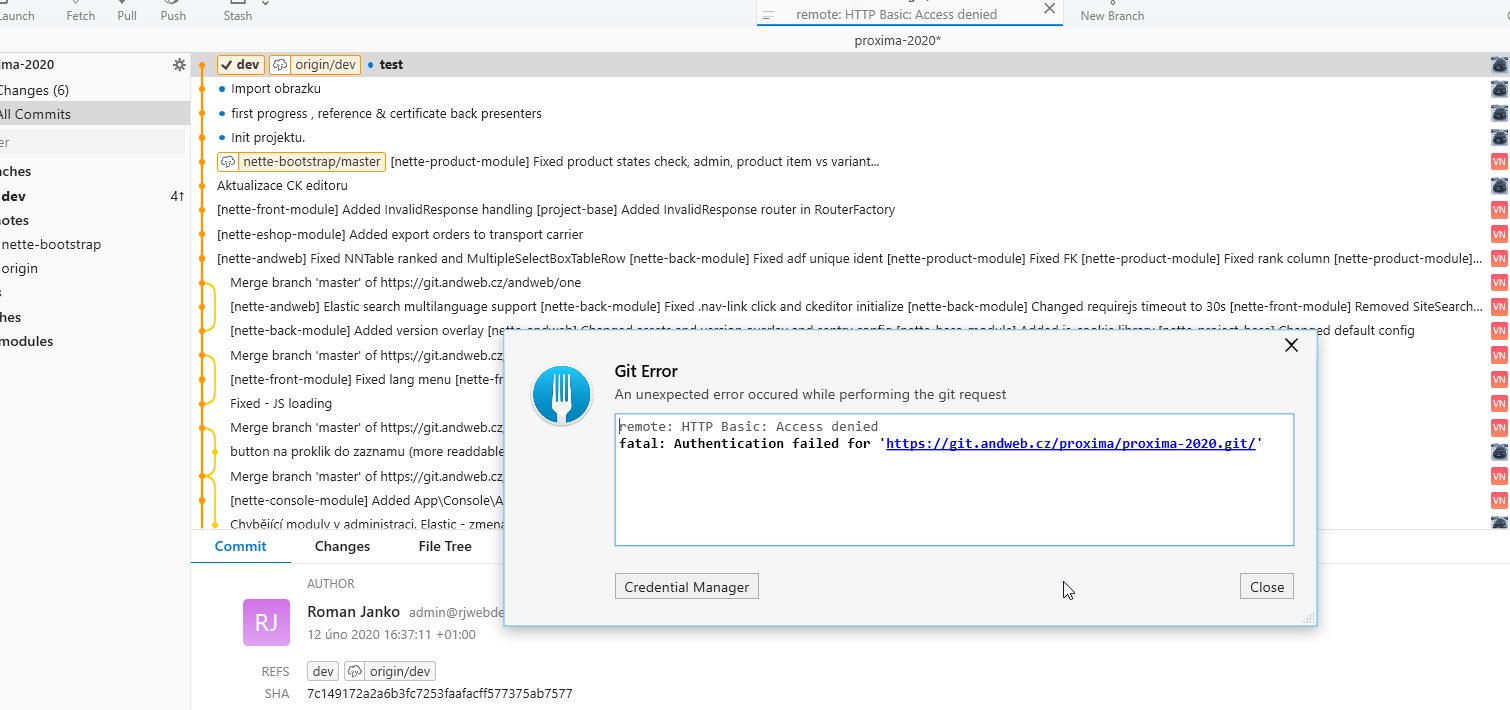Close the Git Error dialog with X
The width and height of the screenshot is (1510, 710).
tap(1291, 345)
